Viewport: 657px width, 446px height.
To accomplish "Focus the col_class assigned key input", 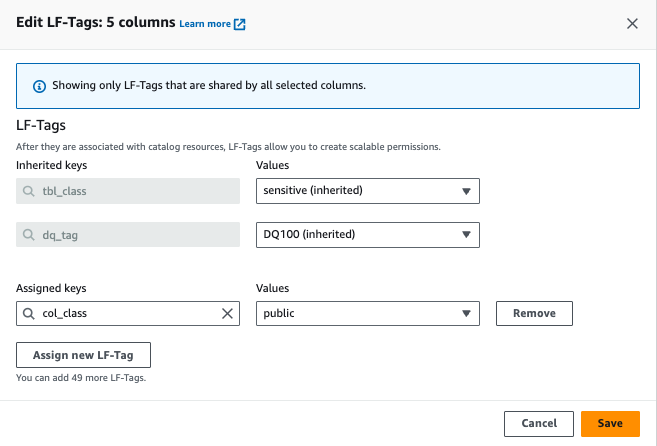I will 125,313.
